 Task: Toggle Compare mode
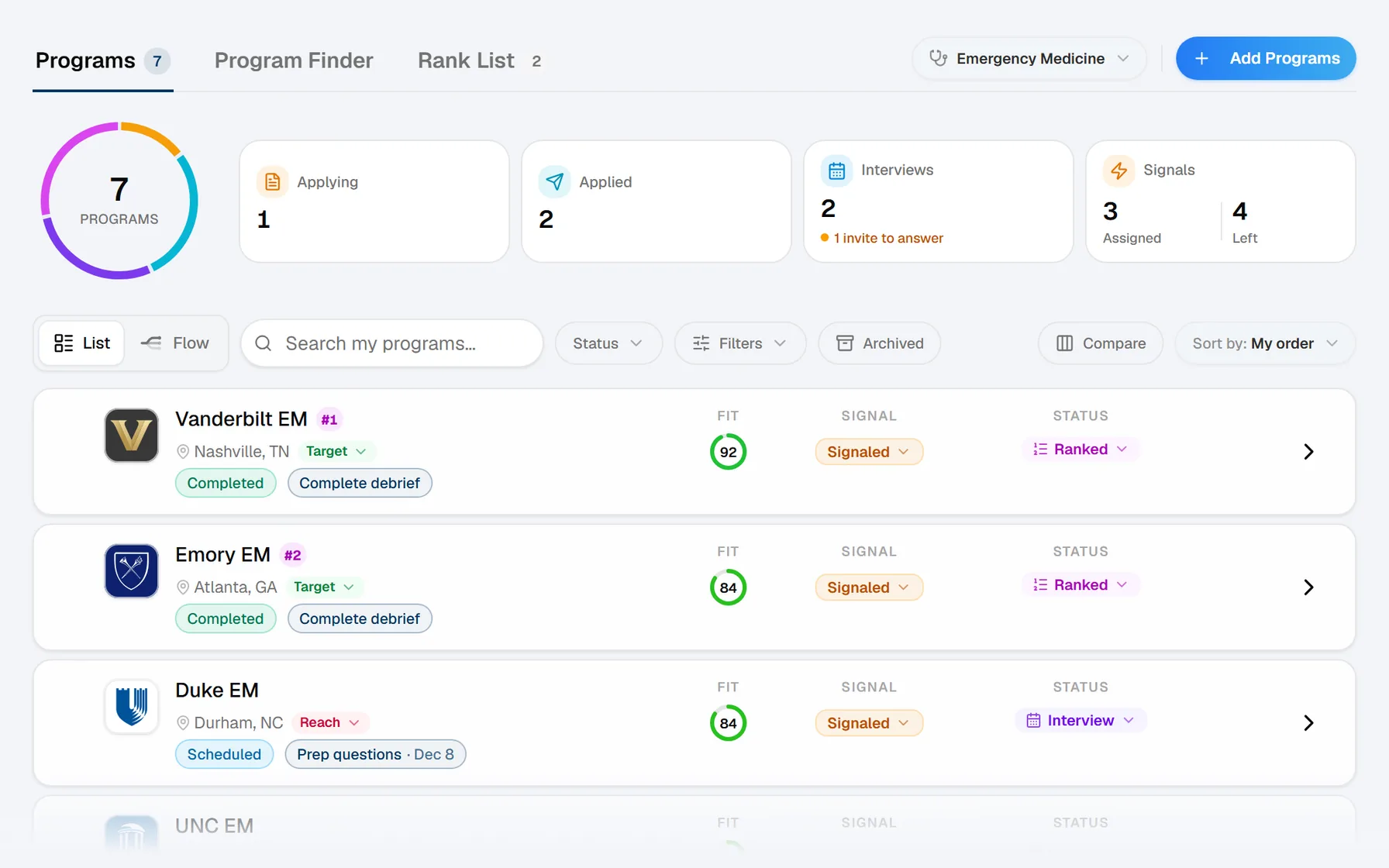point(1101,343)
